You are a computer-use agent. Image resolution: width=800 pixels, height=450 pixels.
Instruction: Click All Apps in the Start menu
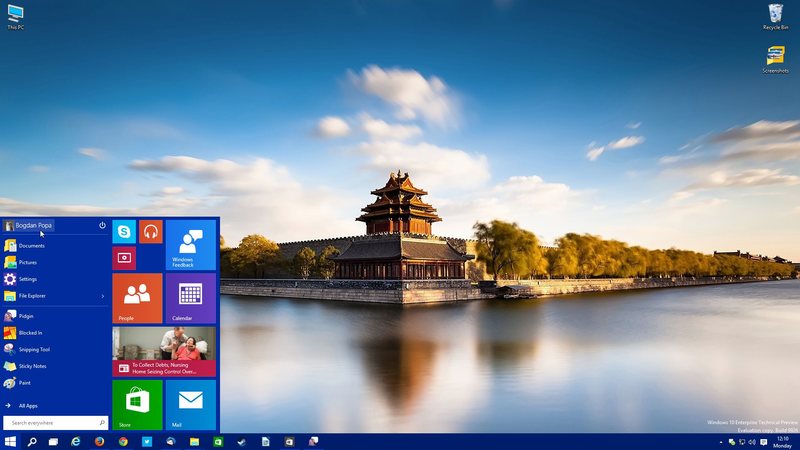[x=28, y=405]
